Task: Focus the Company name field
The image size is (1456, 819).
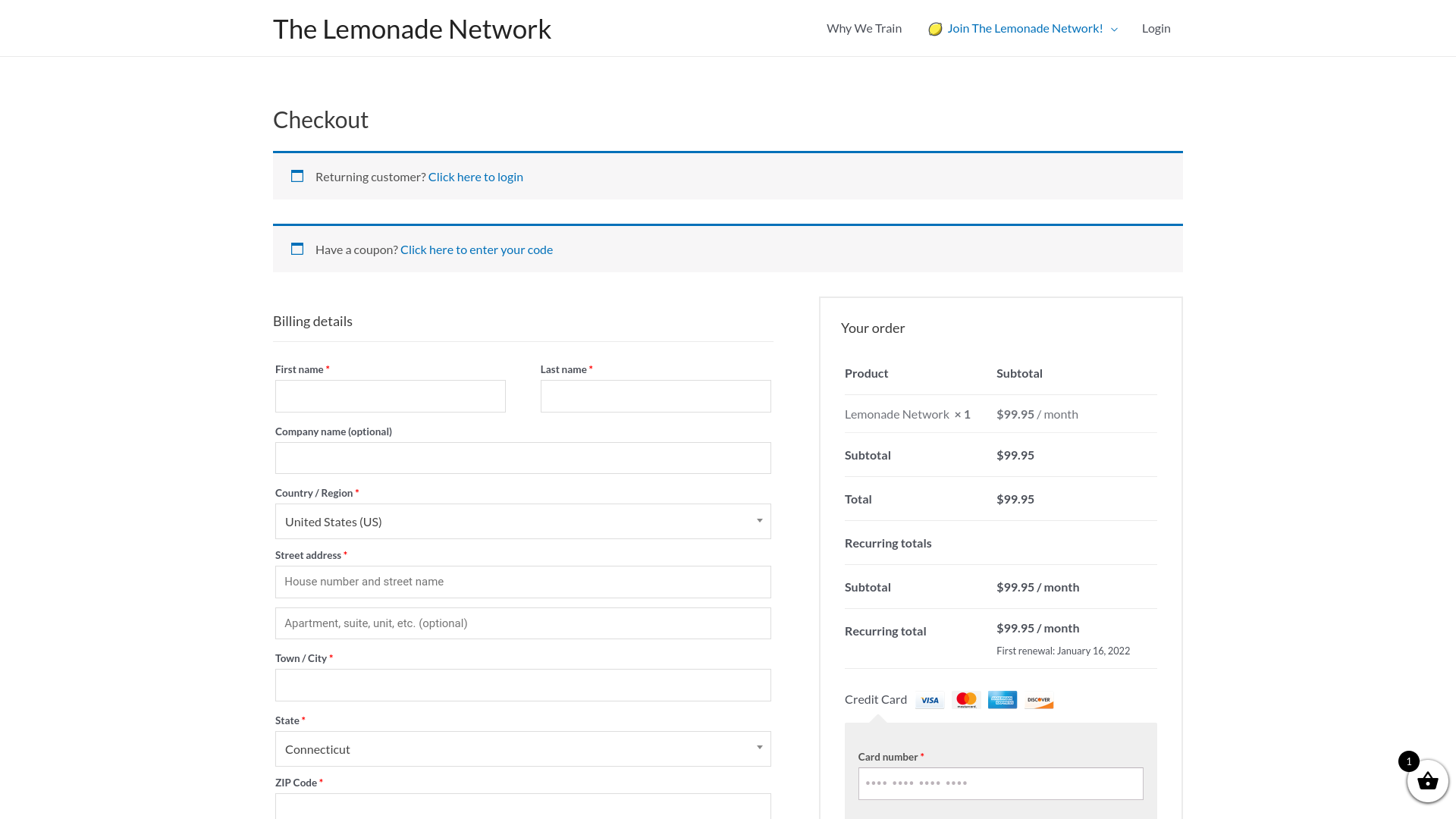Action: click(523, 458)
